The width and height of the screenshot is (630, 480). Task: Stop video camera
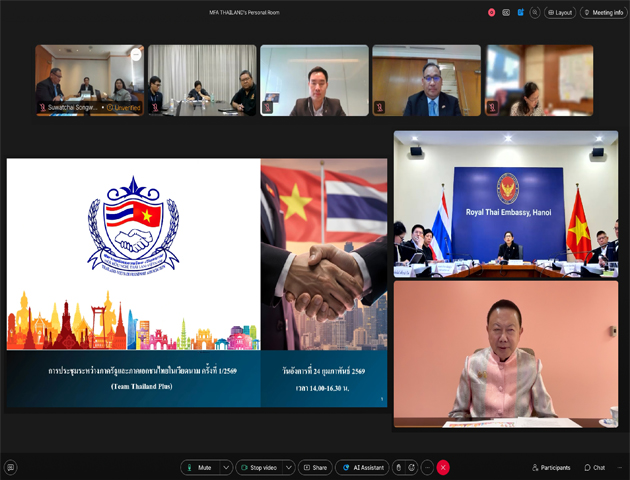[x=259, y=467]
